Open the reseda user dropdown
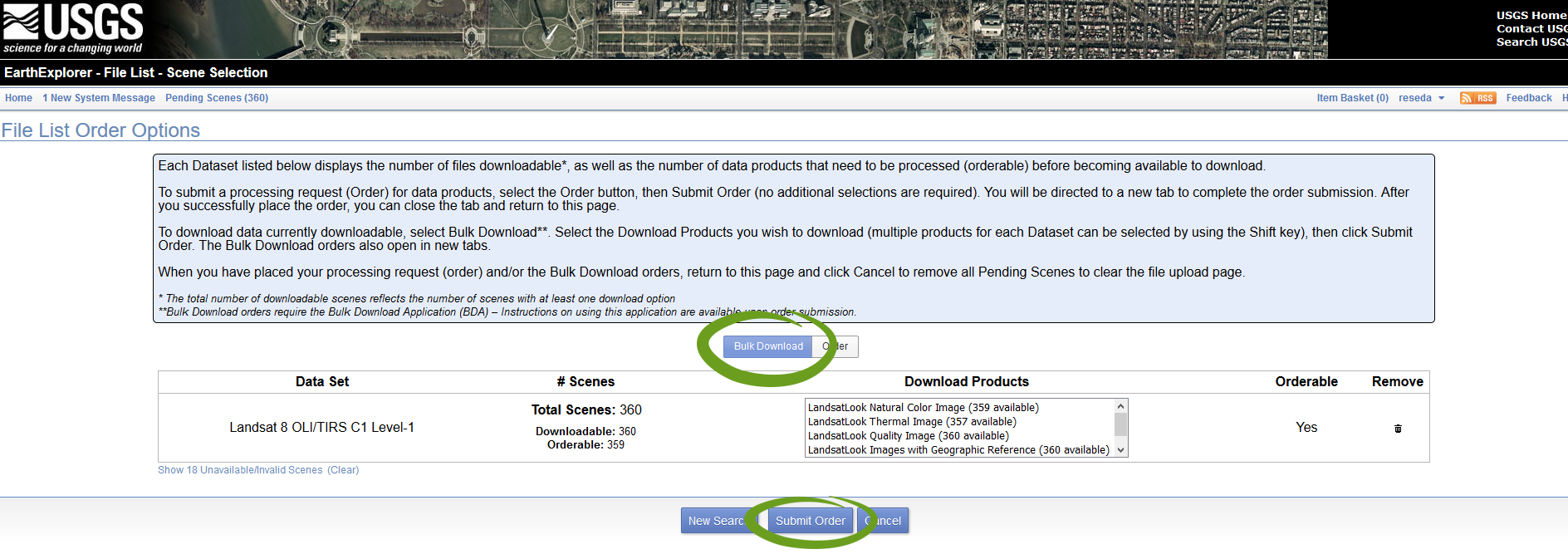 (x=1421, y=98)
